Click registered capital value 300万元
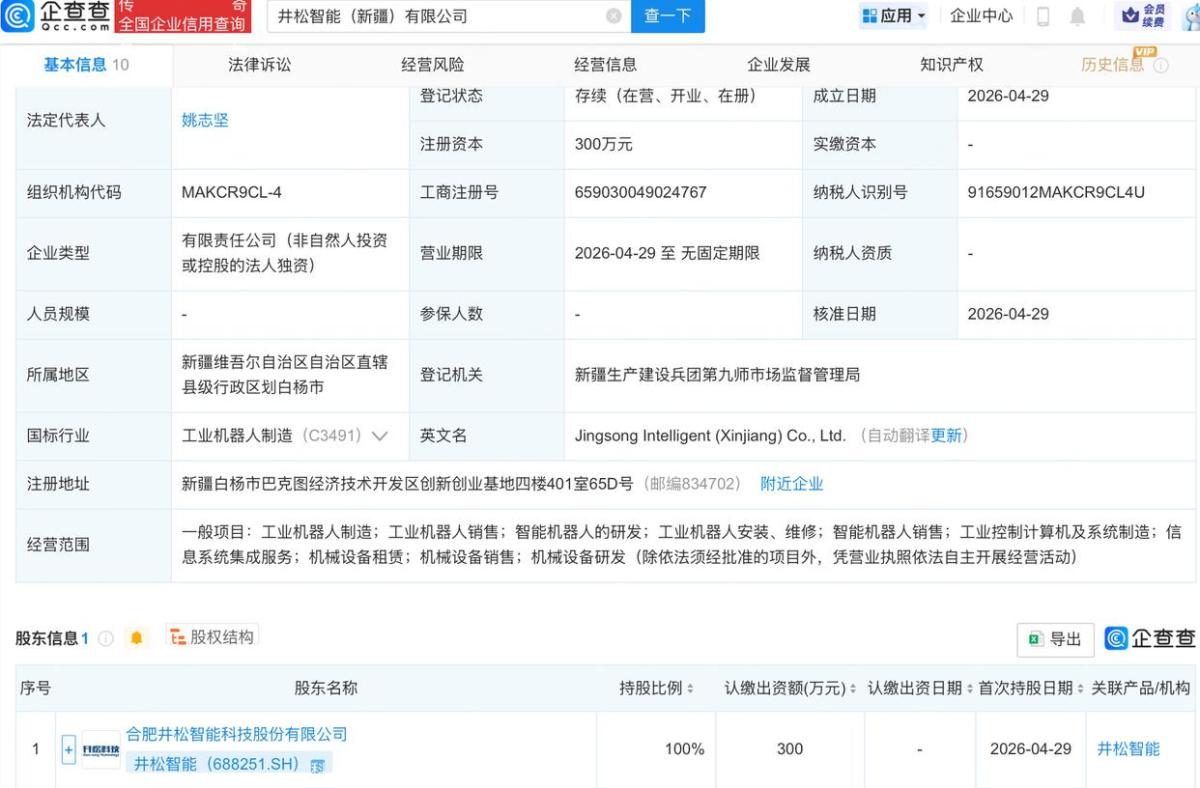Image resolution: width=1200 pixels, height=788 pixels. [x=604, y=144]
